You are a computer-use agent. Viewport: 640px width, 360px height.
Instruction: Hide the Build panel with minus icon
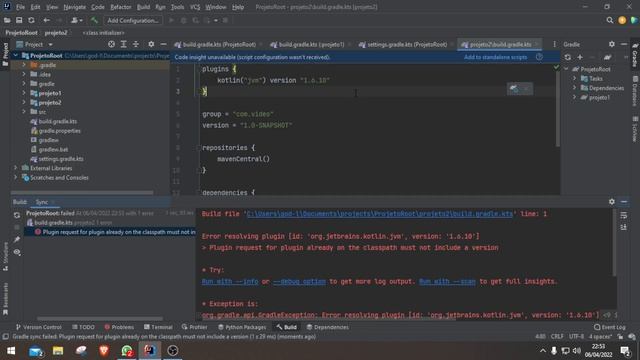[x=624, y=202]
